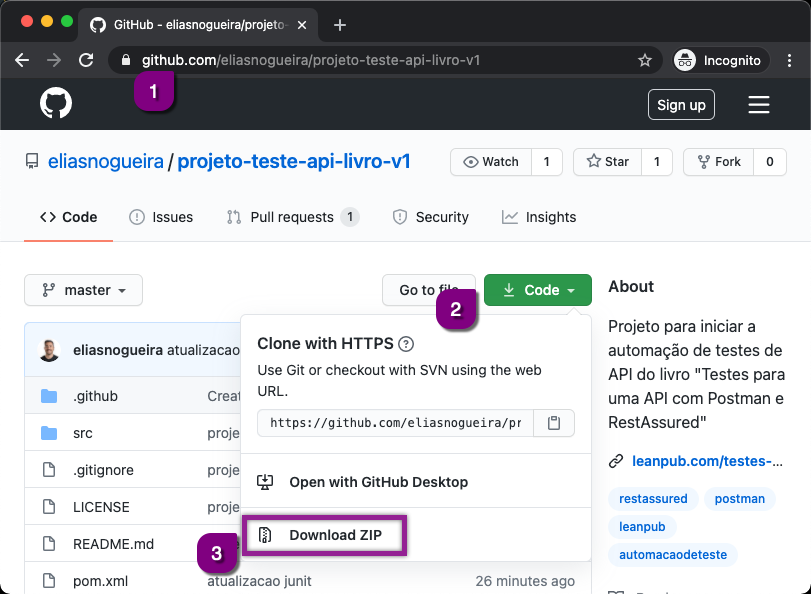This screenshot has width=811, height=594.
Task: Click the GitHub octocat logo
Action: (56, 102)
